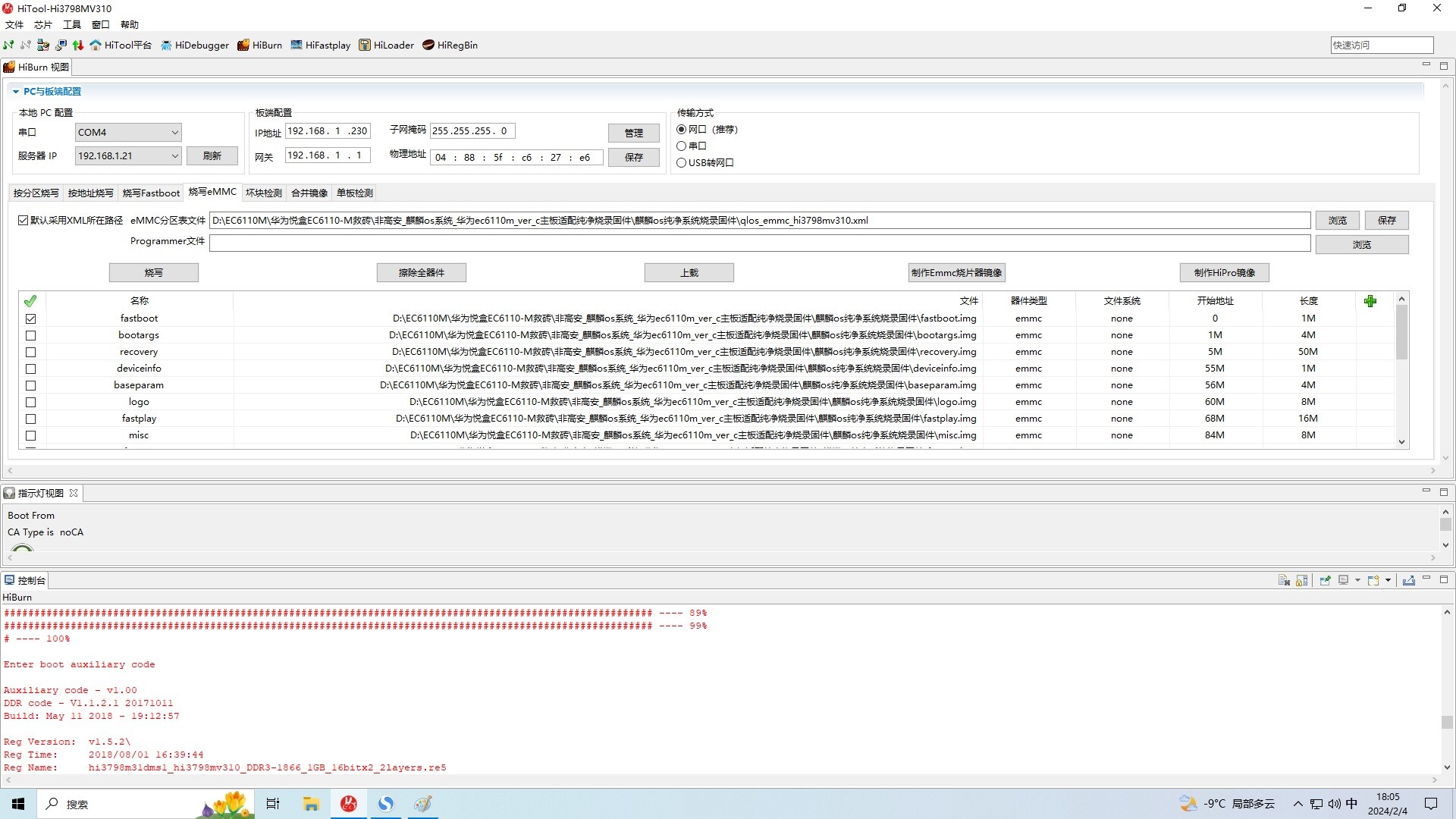Launch the HiDebugger tool
1456x819 pixels.
point(195,45)
